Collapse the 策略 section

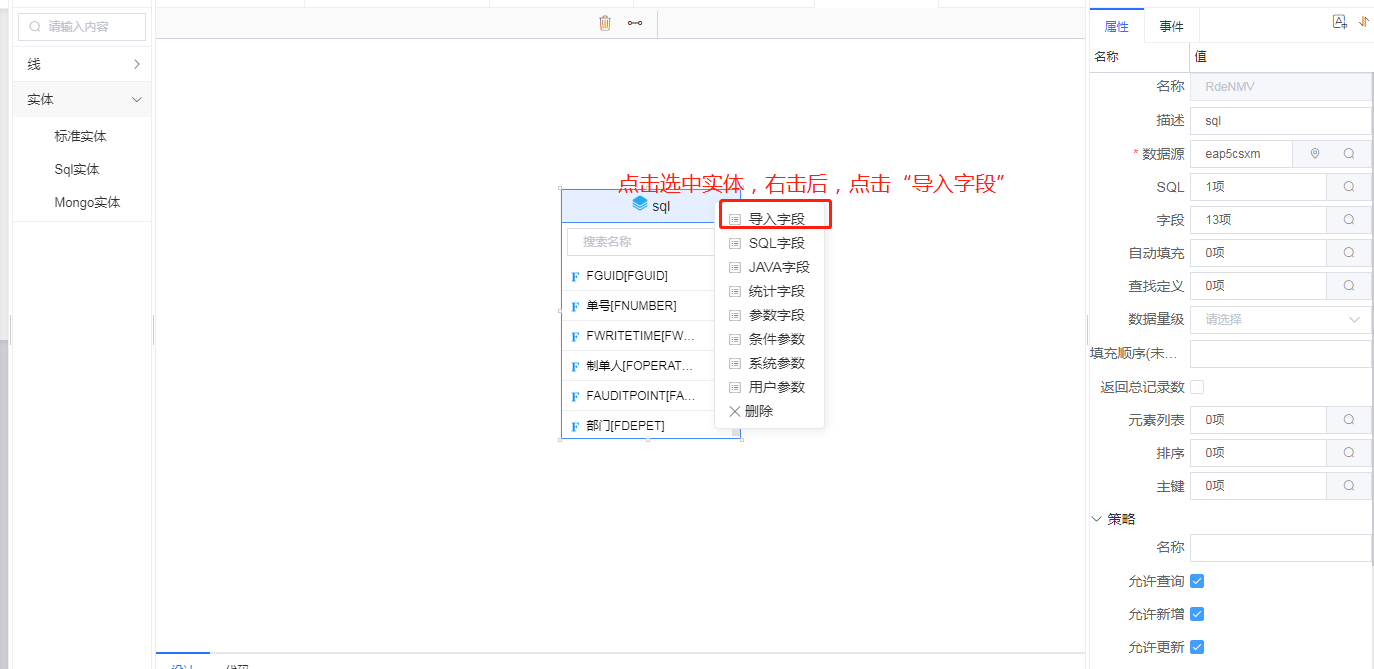click(x=1098, y=519)
